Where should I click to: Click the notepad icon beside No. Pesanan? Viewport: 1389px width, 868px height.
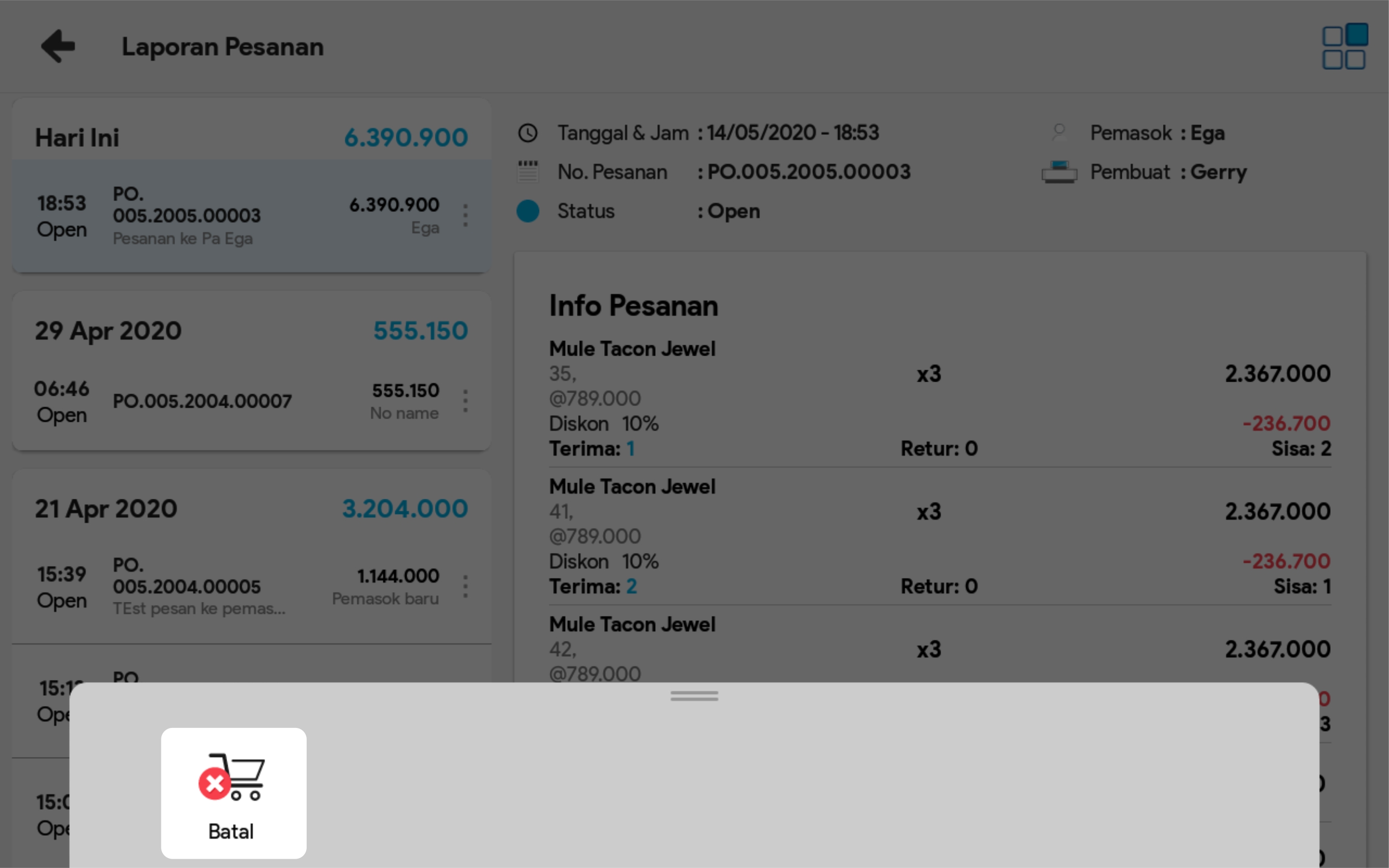tap(528, 172)
